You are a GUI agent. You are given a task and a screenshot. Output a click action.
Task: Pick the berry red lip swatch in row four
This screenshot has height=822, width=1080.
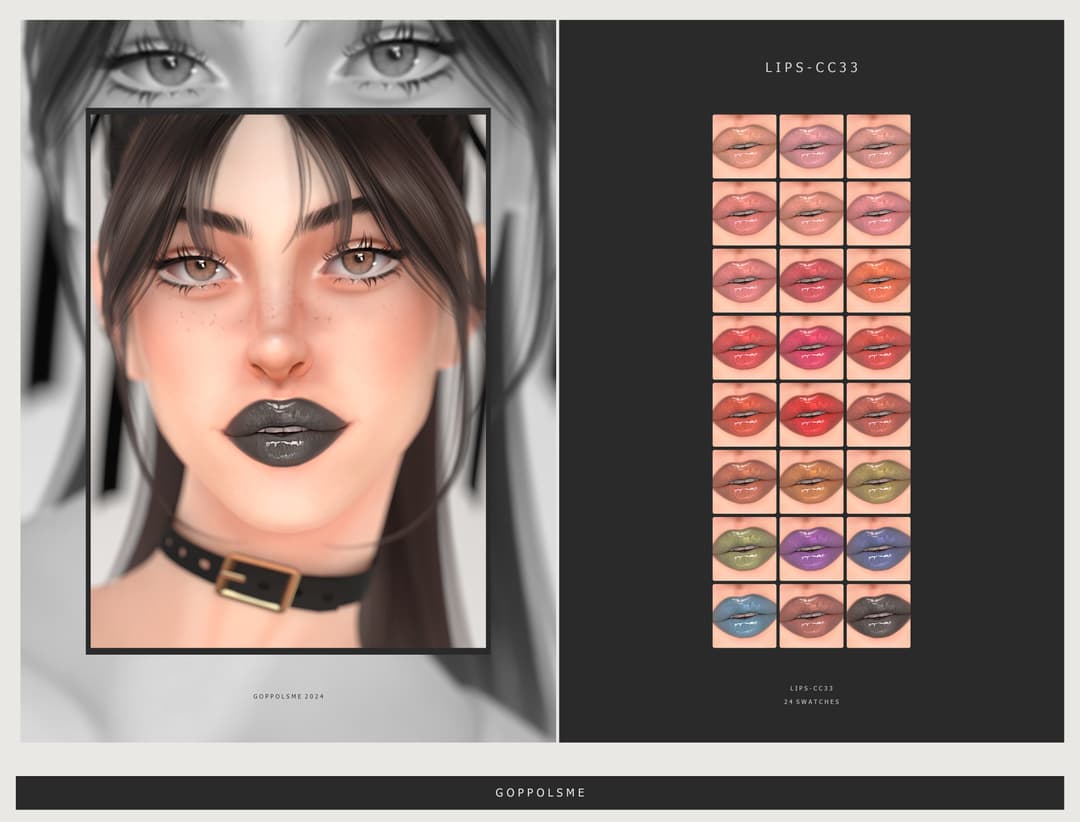point(744,349)
